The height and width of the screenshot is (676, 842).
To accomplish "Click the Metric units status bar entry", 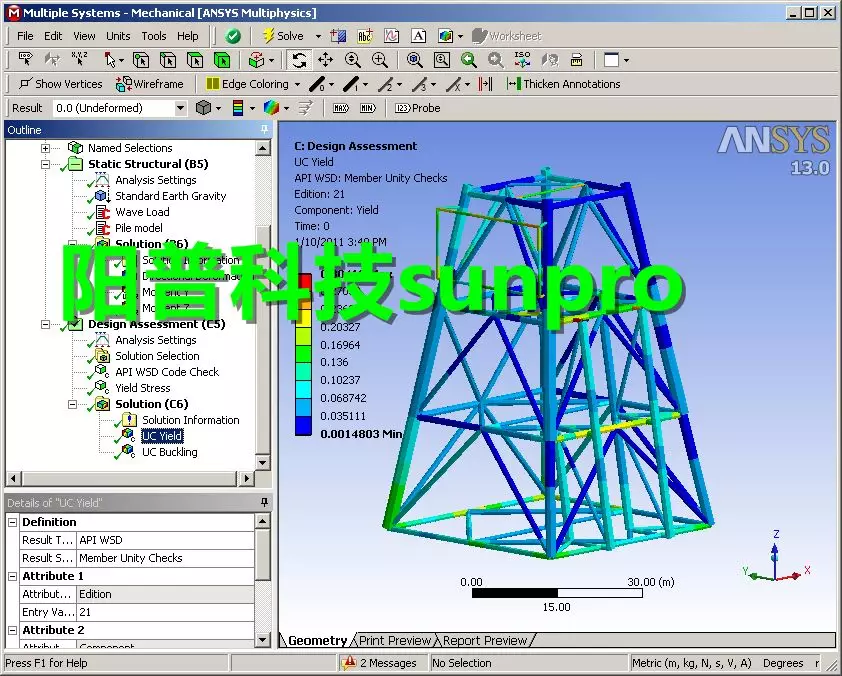I will point(692,663).
